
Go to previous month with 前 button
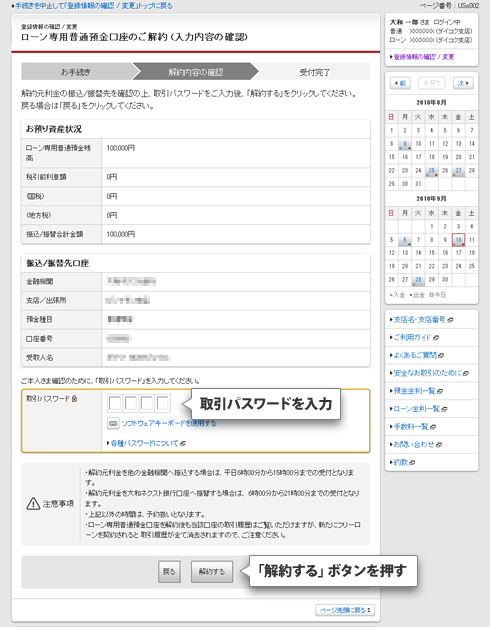[400, 83]
